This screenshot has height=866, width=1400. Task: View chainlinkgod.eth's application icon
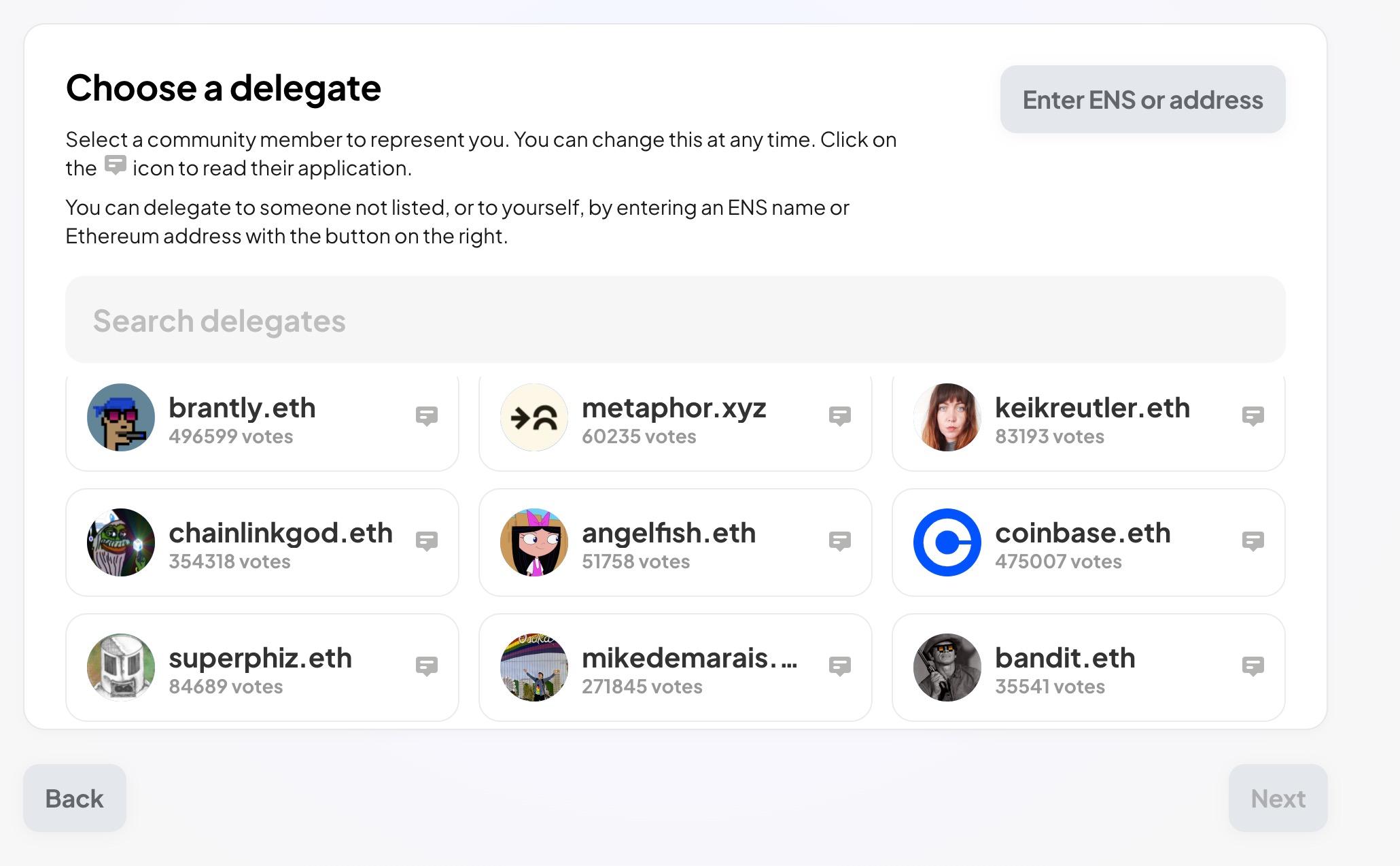tap(427, 540)
